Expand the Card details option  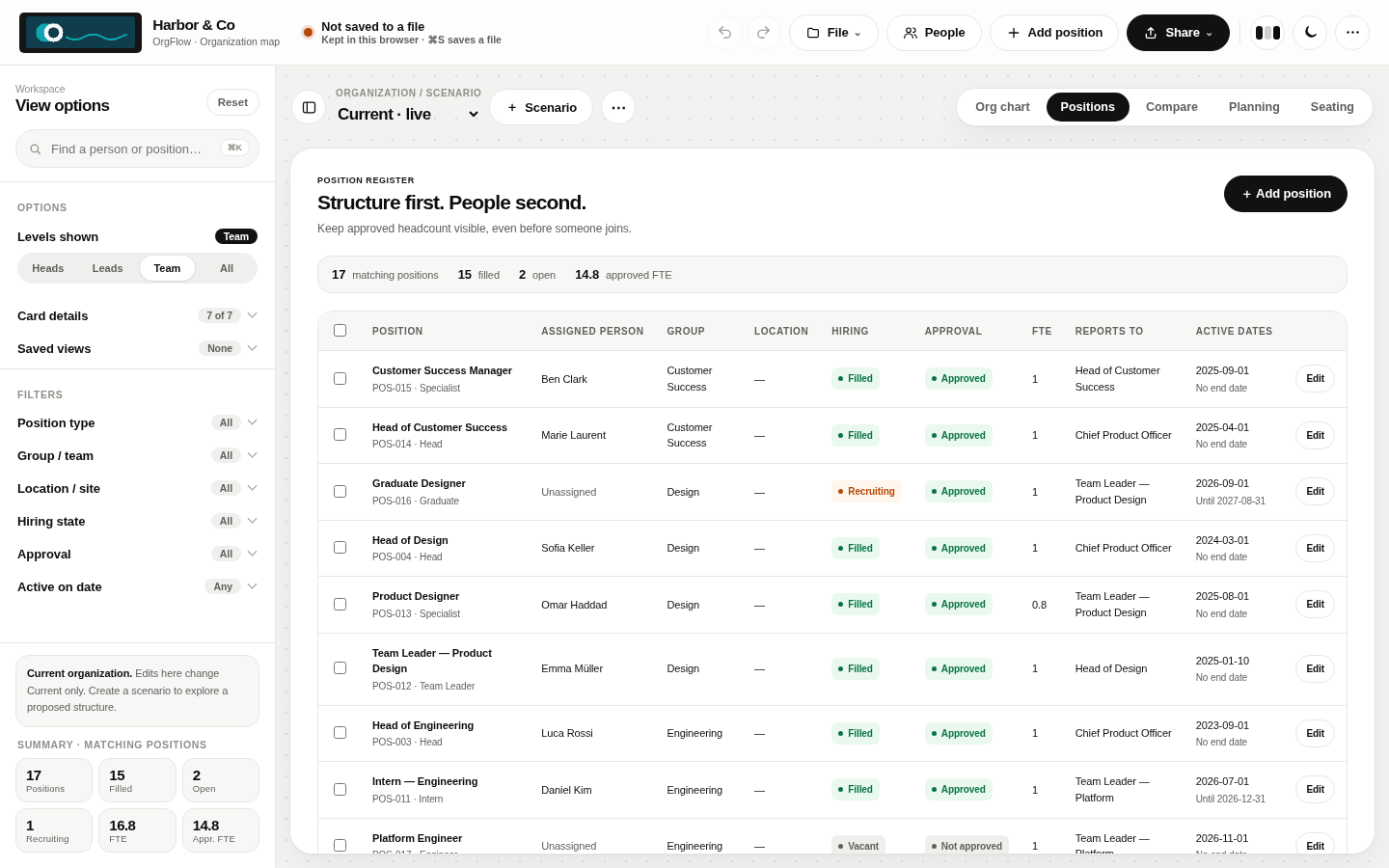pos(137,315)
